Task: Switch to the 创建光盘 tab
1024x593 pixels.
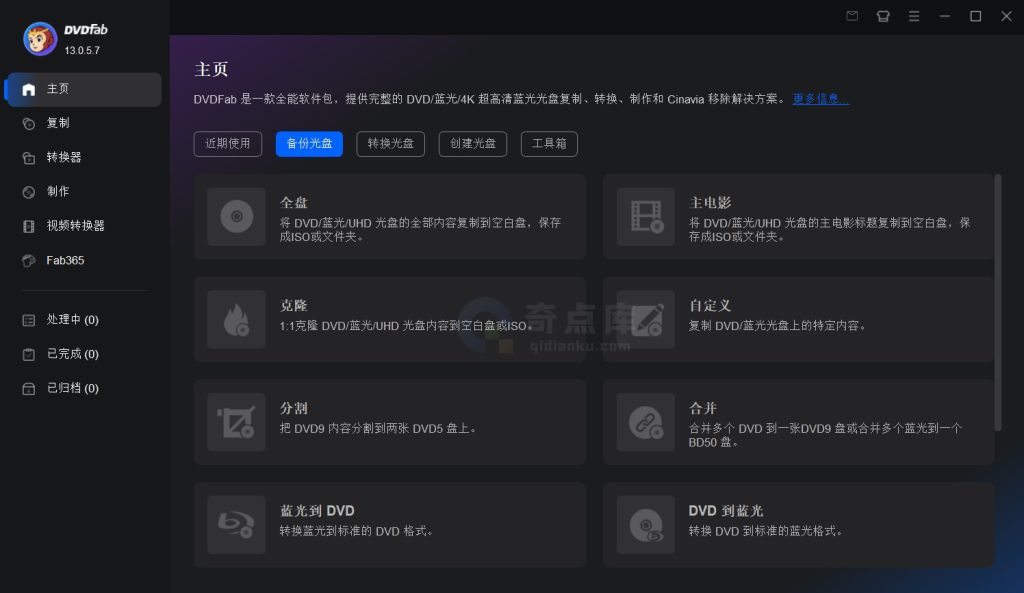Action: point(472,143)
